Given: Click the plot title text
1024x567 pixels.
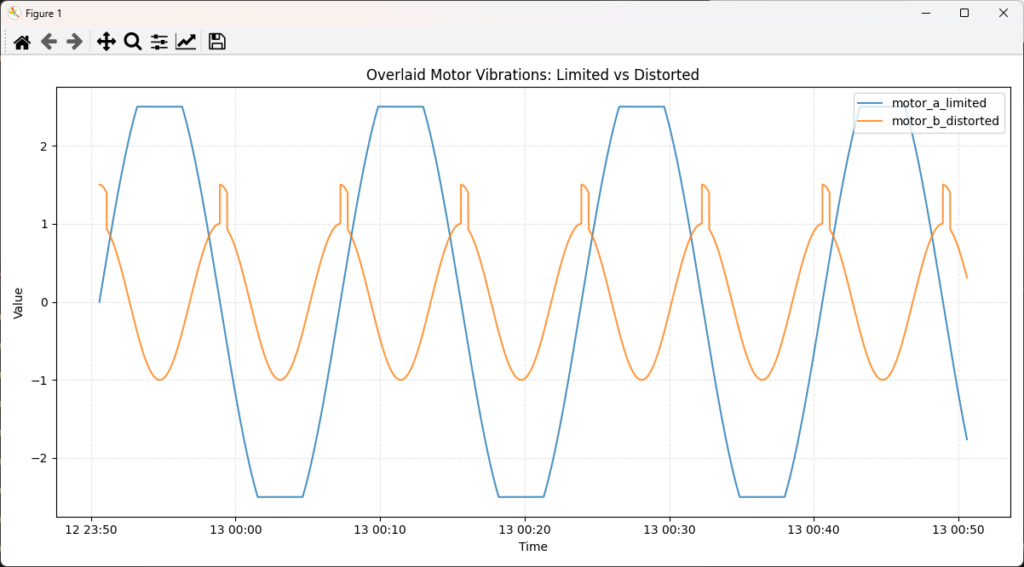Looking at the screenshot, I should point(532,75).
